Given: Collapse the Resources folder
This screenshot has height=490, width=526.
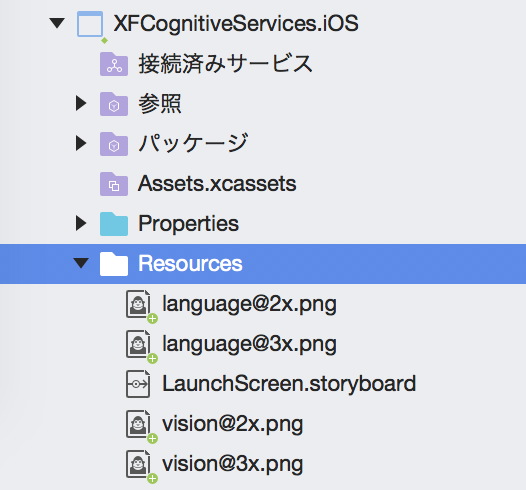Looking at the screenshot, I should tap(81, 263).
